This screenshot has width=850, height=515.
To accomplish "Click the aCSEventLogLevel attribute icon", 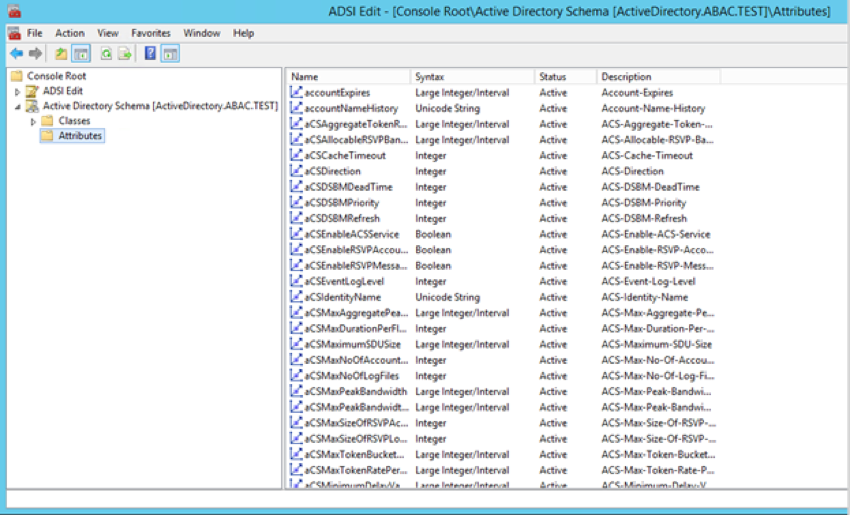I will [297, 281].
